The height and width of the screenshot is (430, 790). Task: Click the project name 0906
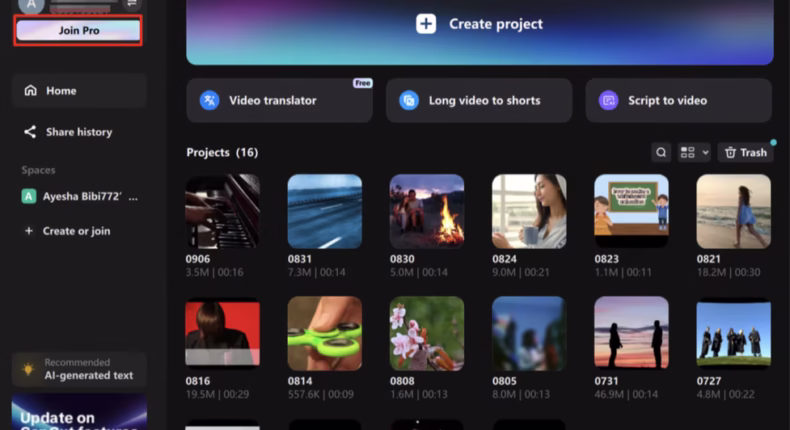[198, 259]
